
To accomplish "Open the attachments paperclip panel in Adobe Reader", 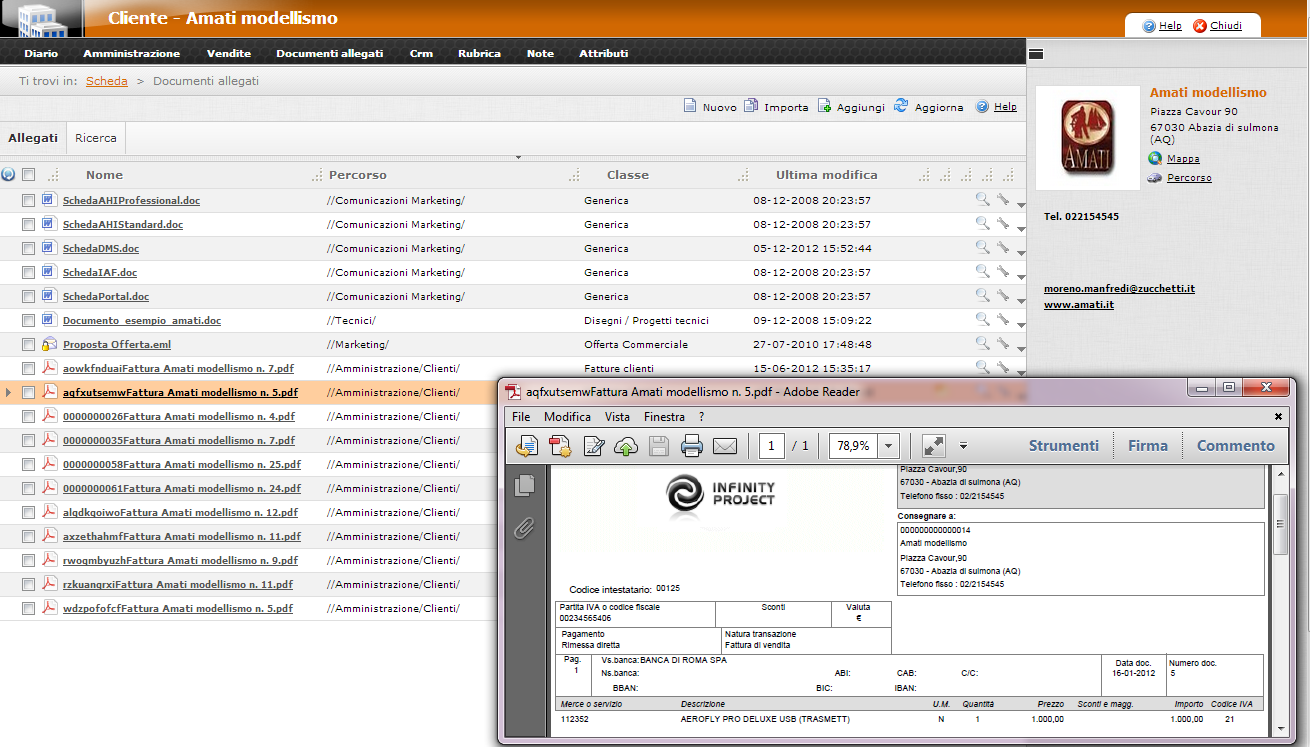I will coord(524,528).
